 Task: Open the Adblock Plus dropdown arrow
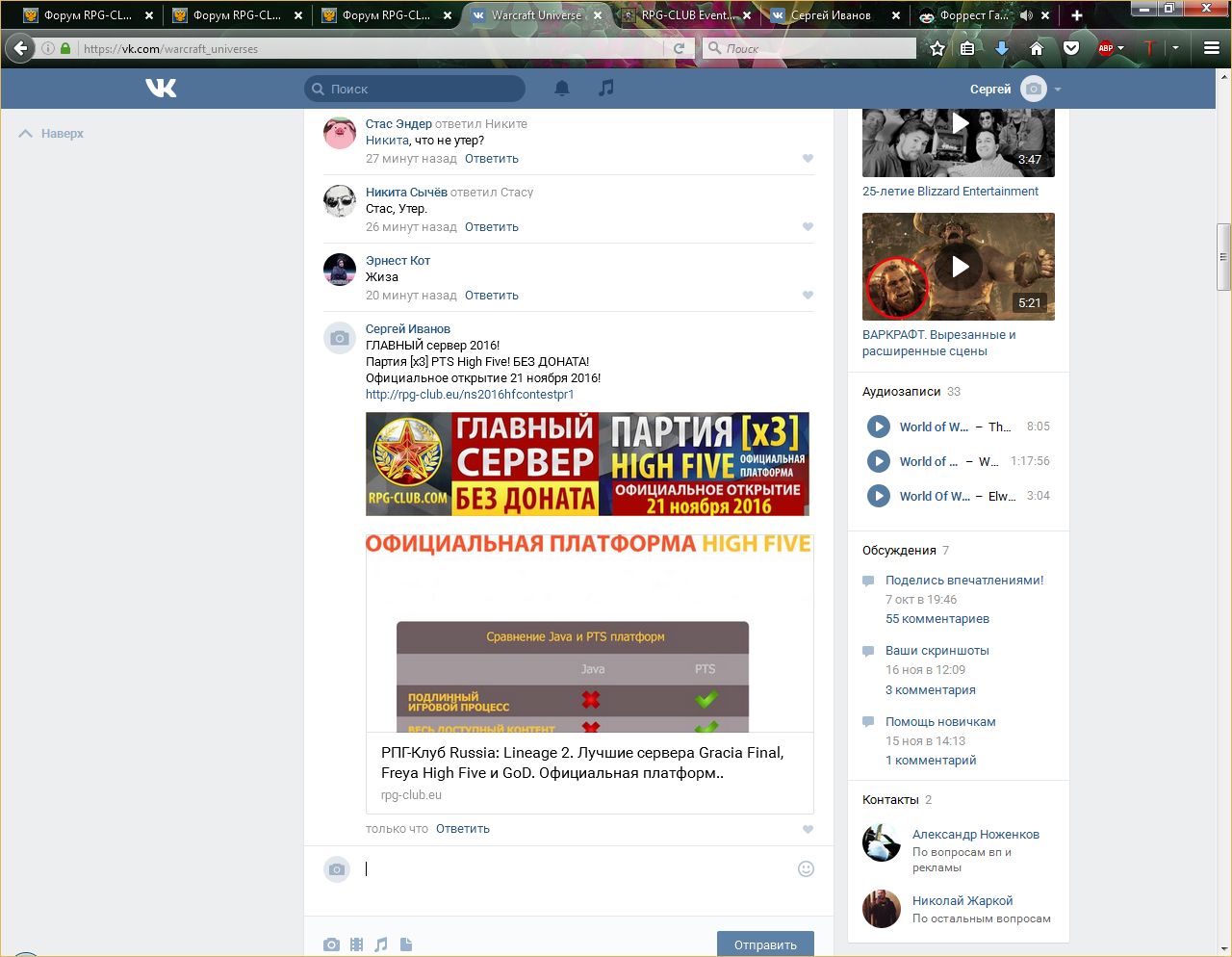click(1120, 48)
